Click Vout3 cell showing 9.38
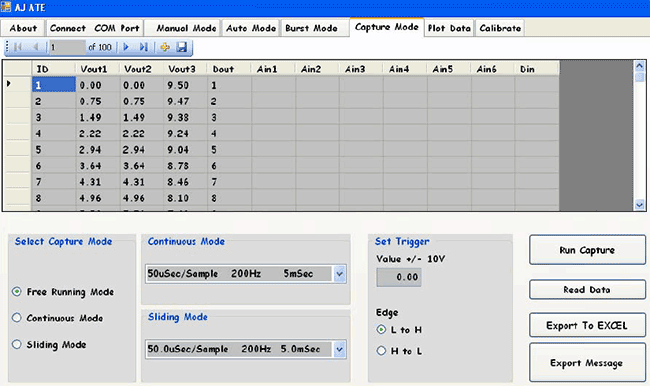Viewport: 650px width, 386px height. point(185,117)
